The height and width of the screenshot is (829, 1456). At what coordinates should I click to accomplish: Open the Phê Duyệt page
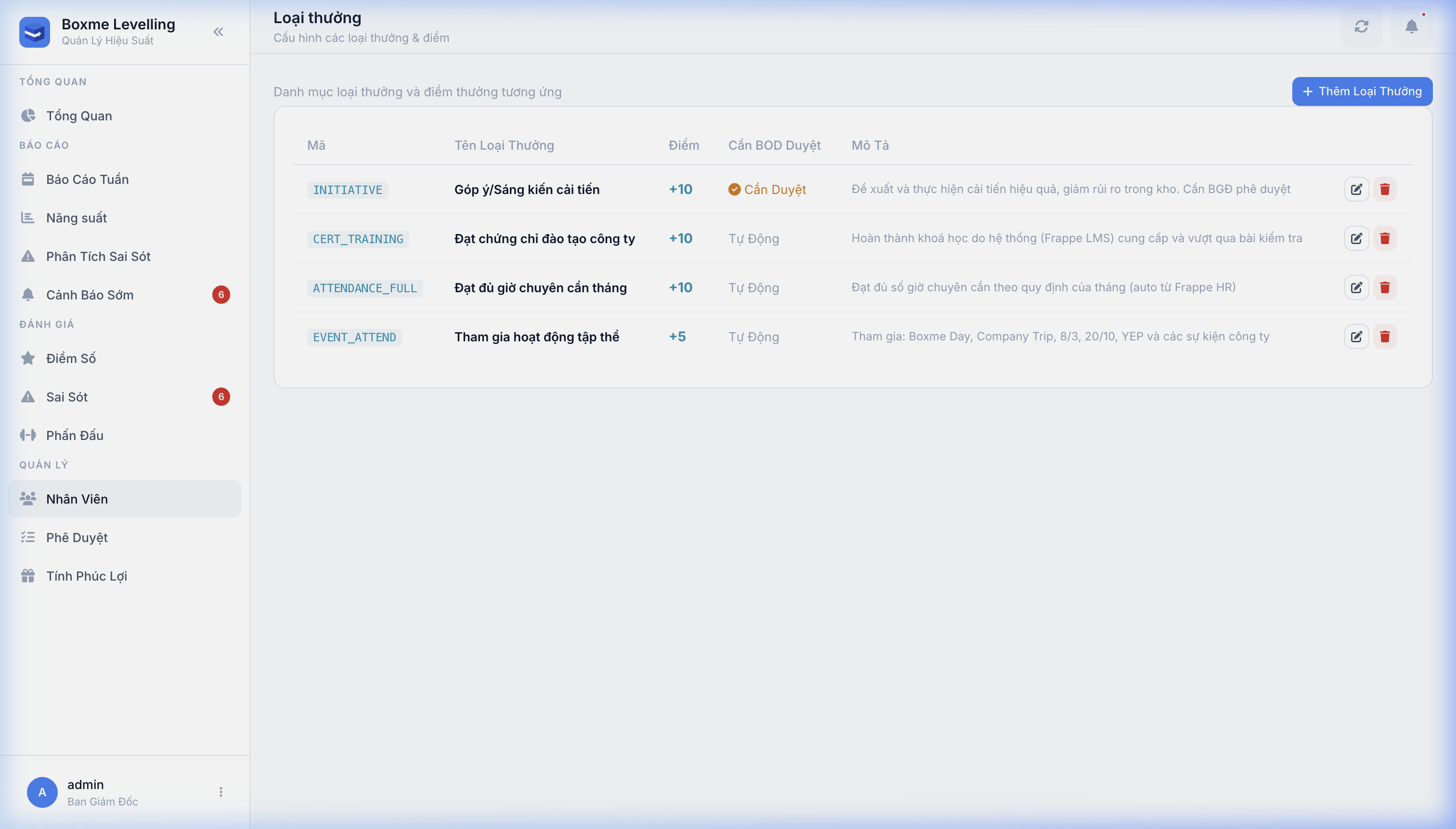pos(77,537)
